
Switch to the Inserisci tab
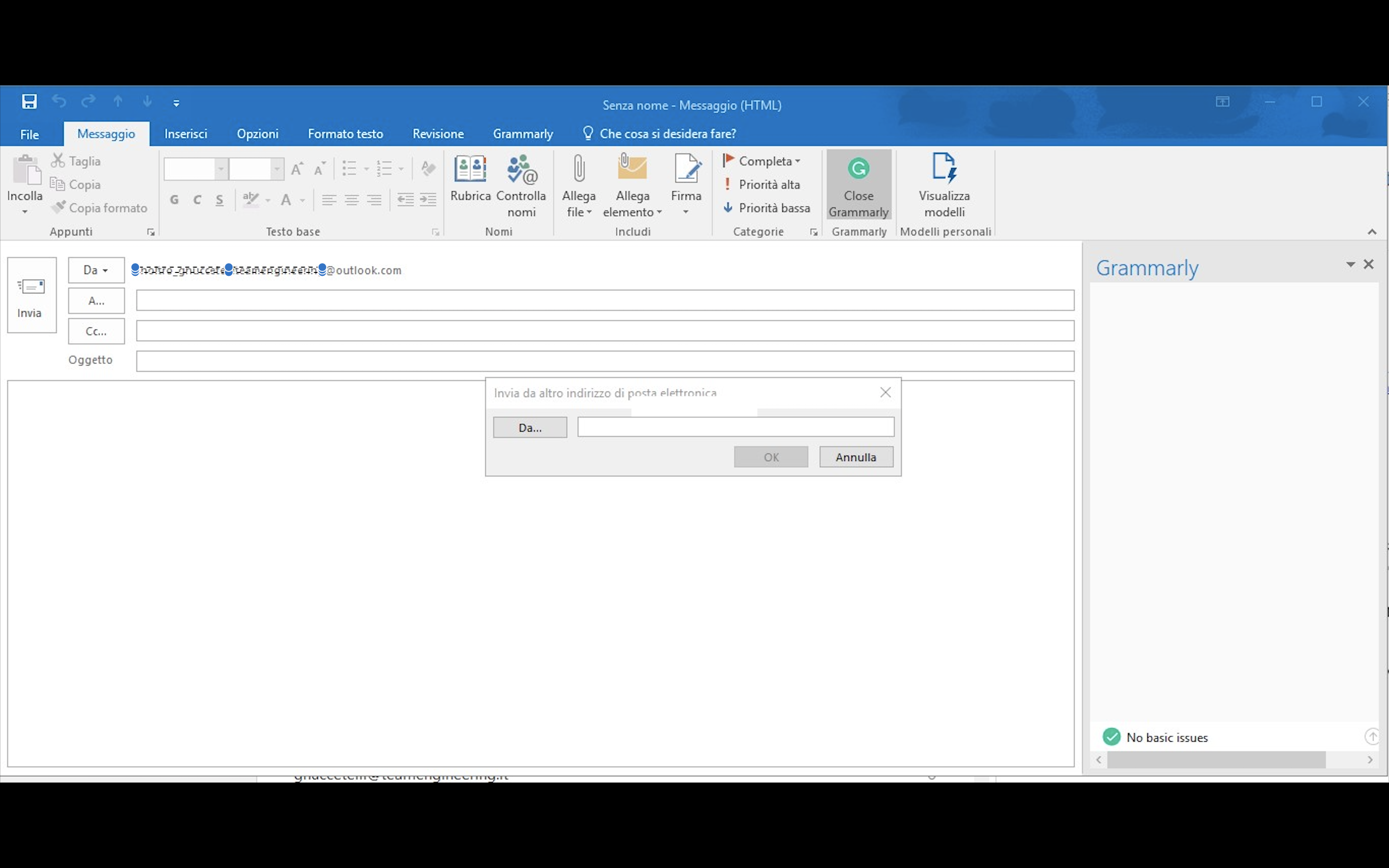tap(185, 134)
